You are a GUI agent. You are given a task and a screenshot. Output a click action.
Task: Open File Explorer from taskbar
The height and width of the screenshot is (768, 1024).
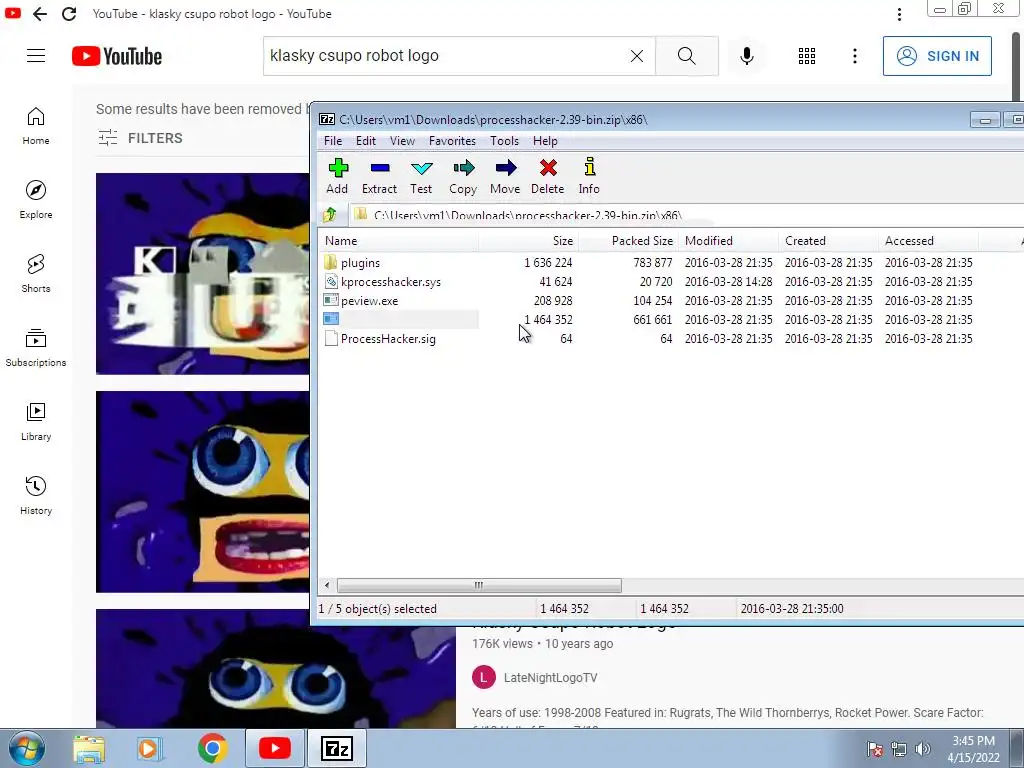pos(89,748)
